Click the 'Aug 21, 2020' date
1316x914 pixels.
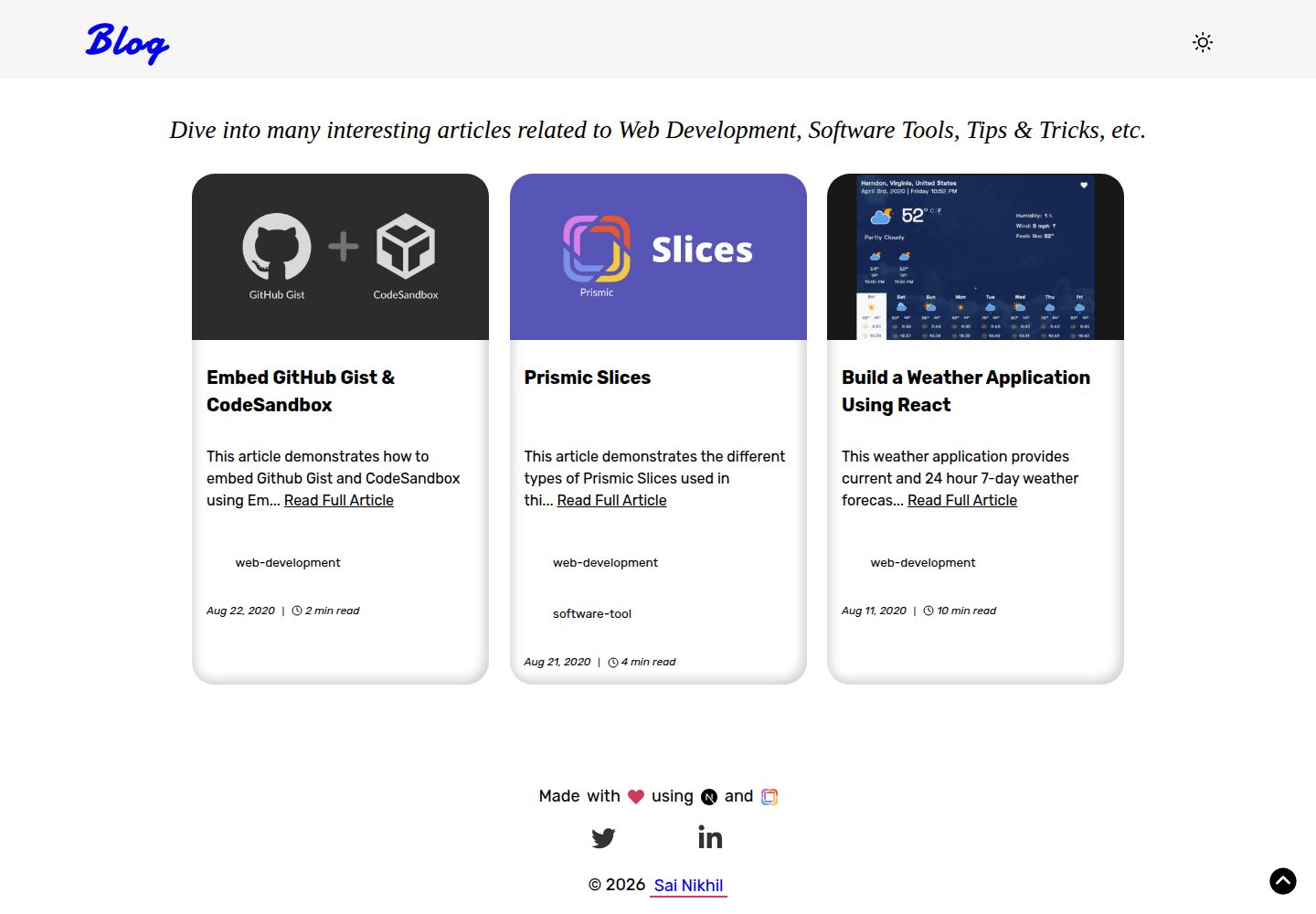click(x=557, y=662)
